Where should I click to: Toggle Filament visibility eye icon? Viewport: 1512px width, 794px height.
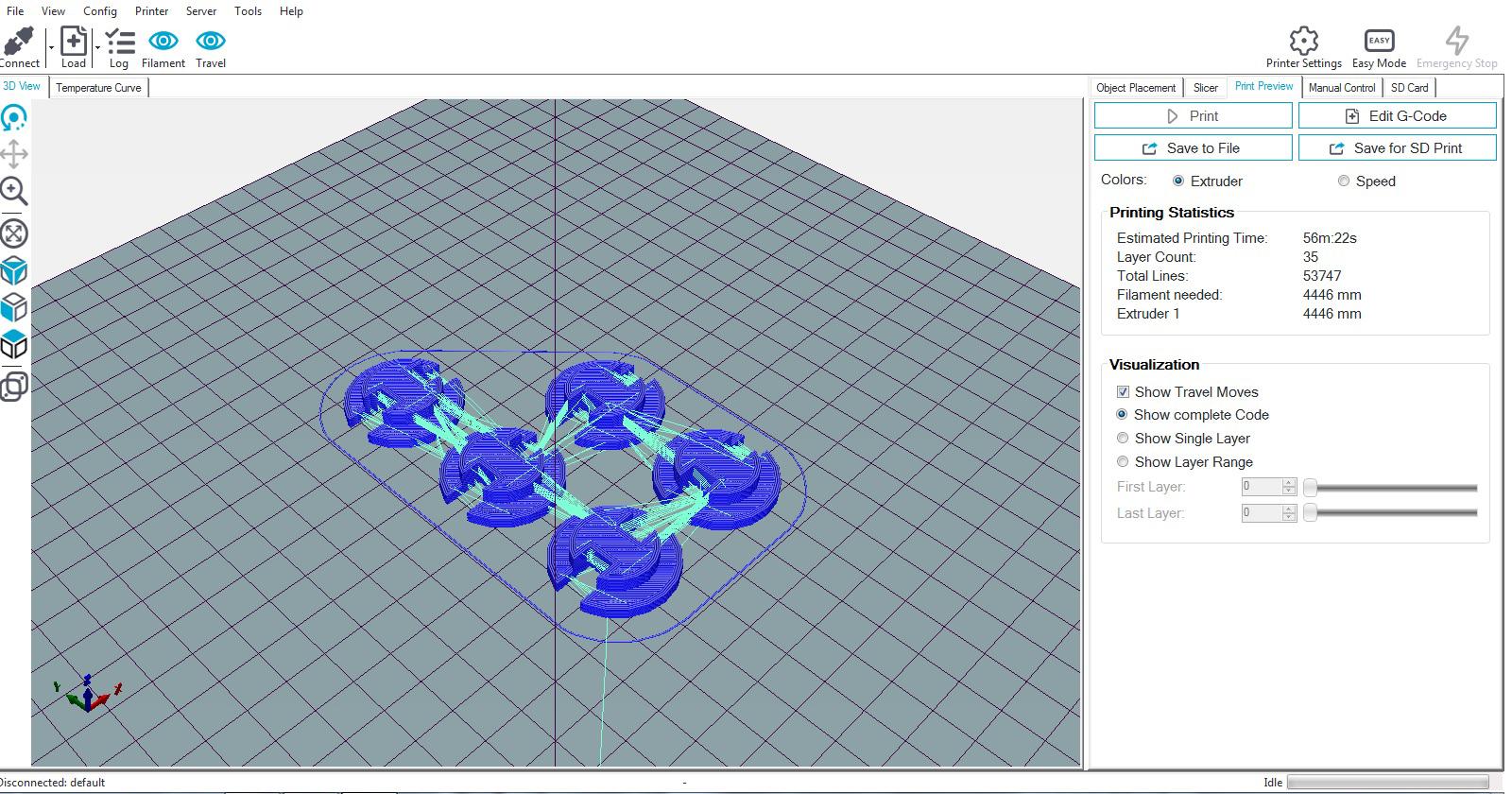163,41
